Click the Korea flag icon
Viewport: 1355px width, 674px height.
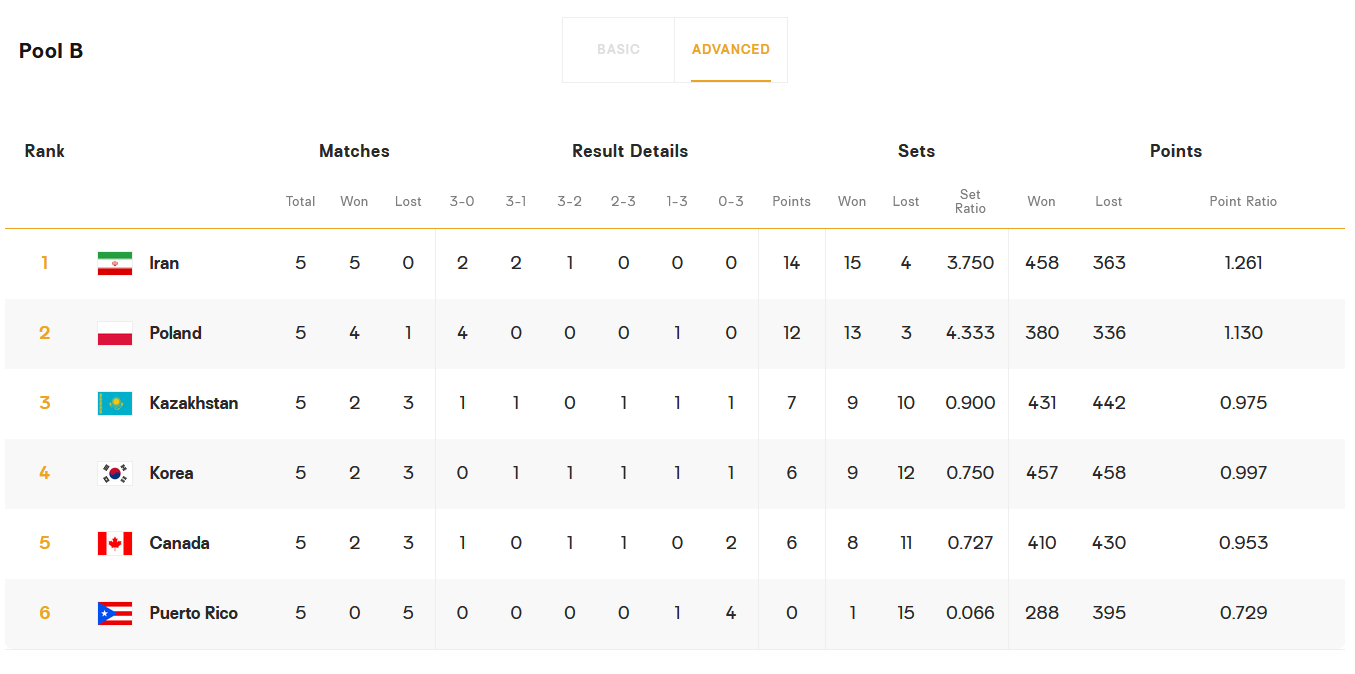click(115, 473)
